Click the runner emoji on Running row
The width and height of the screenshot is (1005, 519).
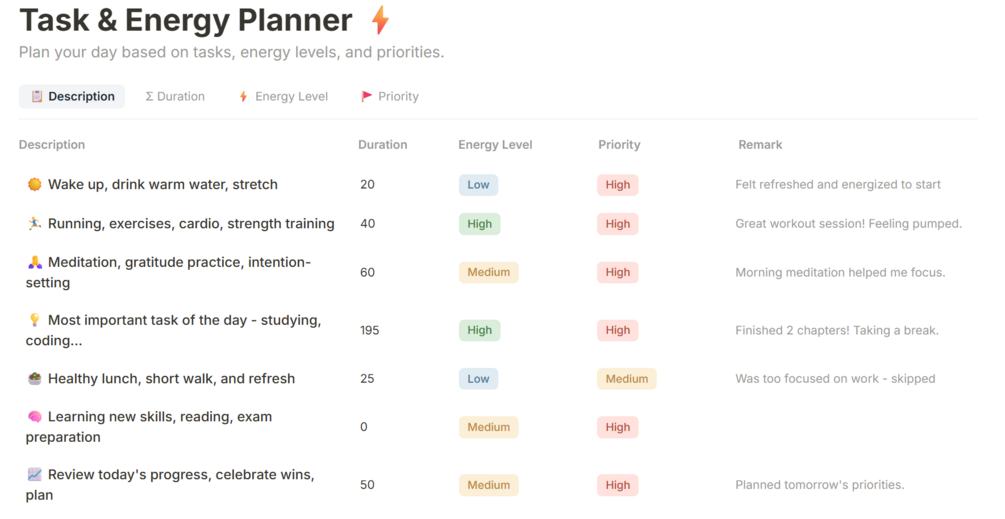pyautogui.click(x=35, y=224)
